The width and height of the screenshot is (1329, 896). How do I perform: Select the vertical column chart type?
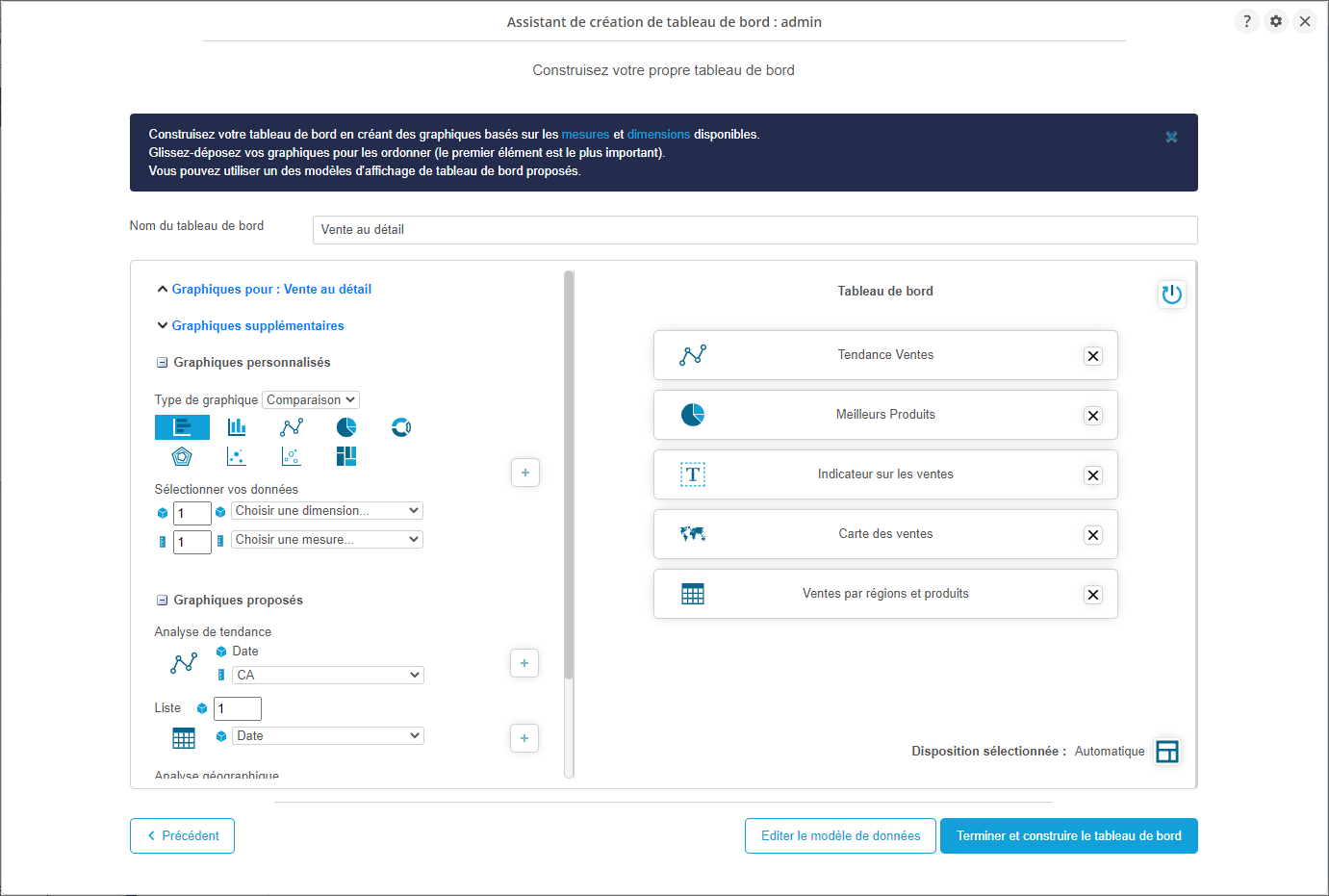(237, 427)
